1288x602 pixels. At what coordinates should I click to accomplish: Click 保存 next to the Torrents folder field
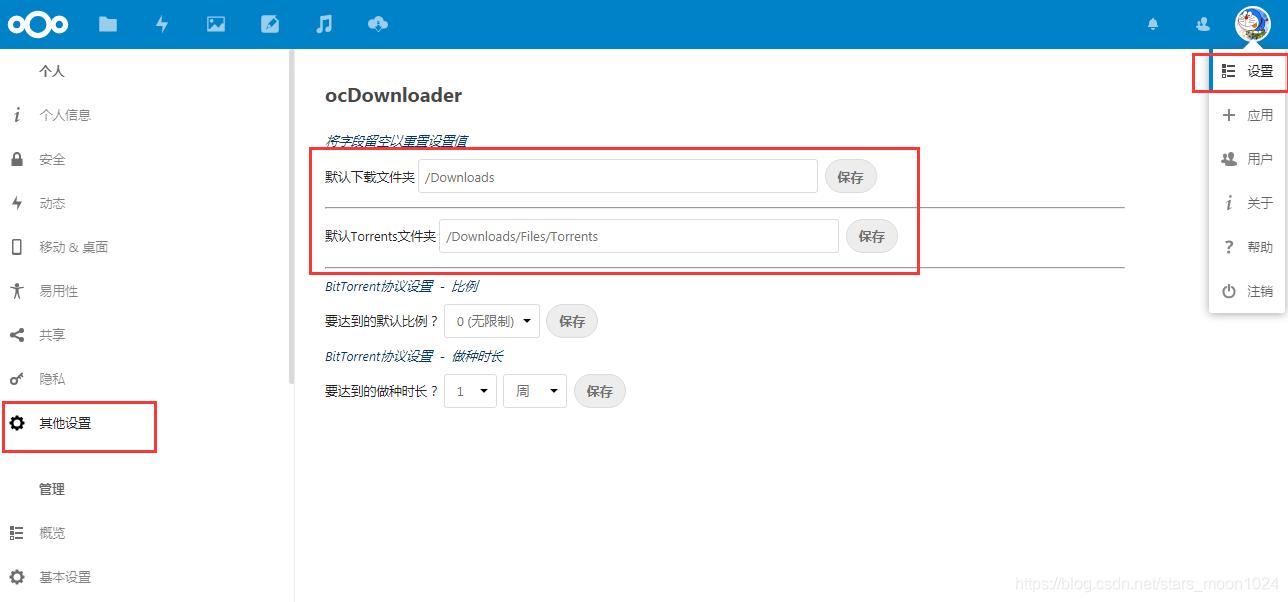pyautogui.click(x=871, y=236)
